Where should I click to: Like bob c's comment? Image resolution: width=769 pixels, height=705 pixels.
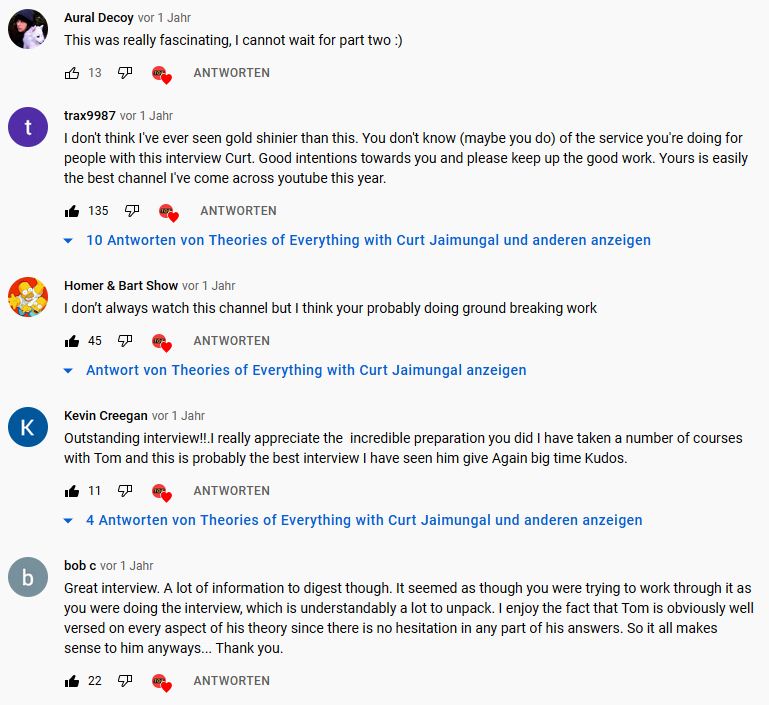point(72,681)
